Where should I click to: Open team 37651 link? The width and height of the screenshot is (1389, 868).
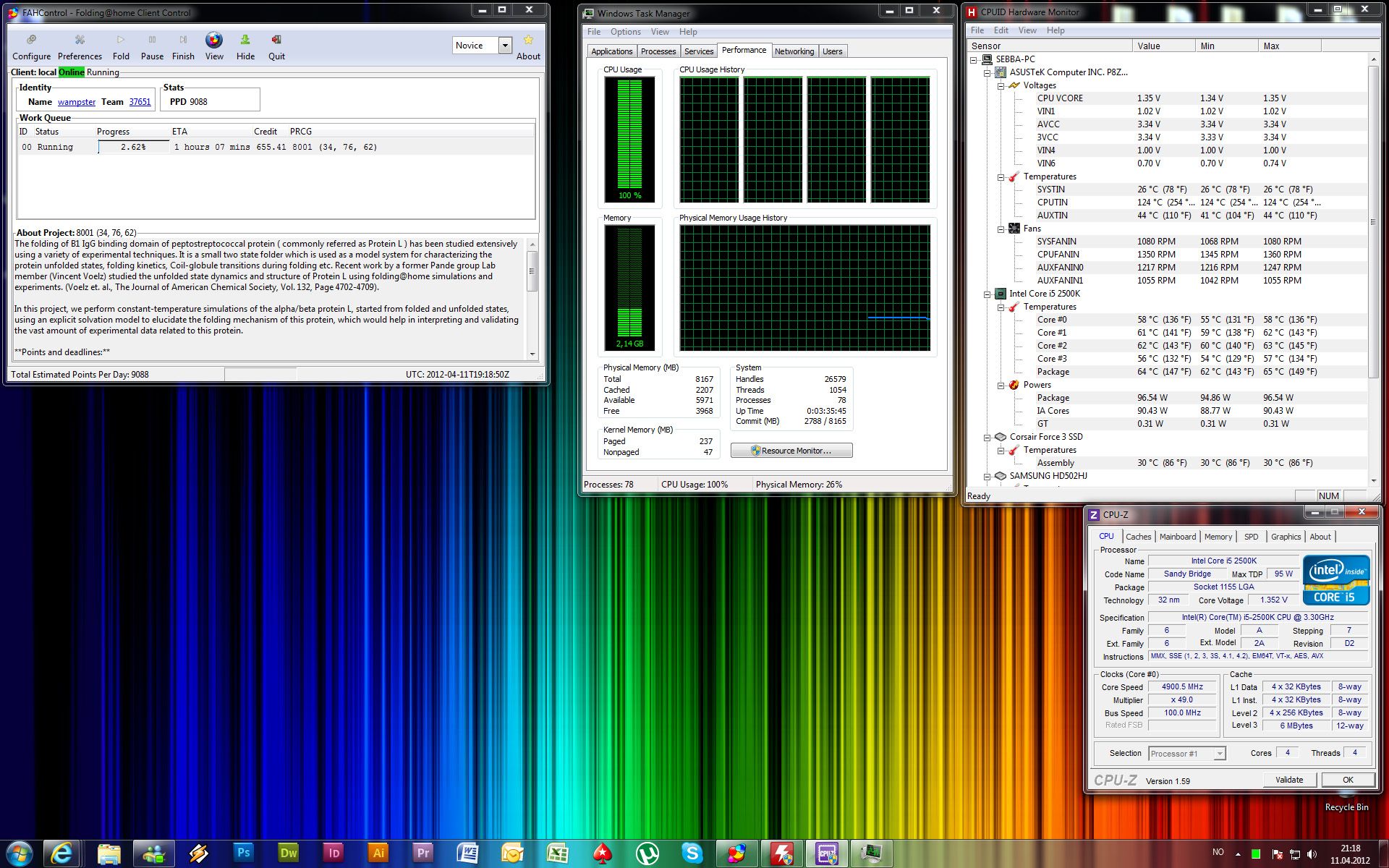tap(140, 102)
